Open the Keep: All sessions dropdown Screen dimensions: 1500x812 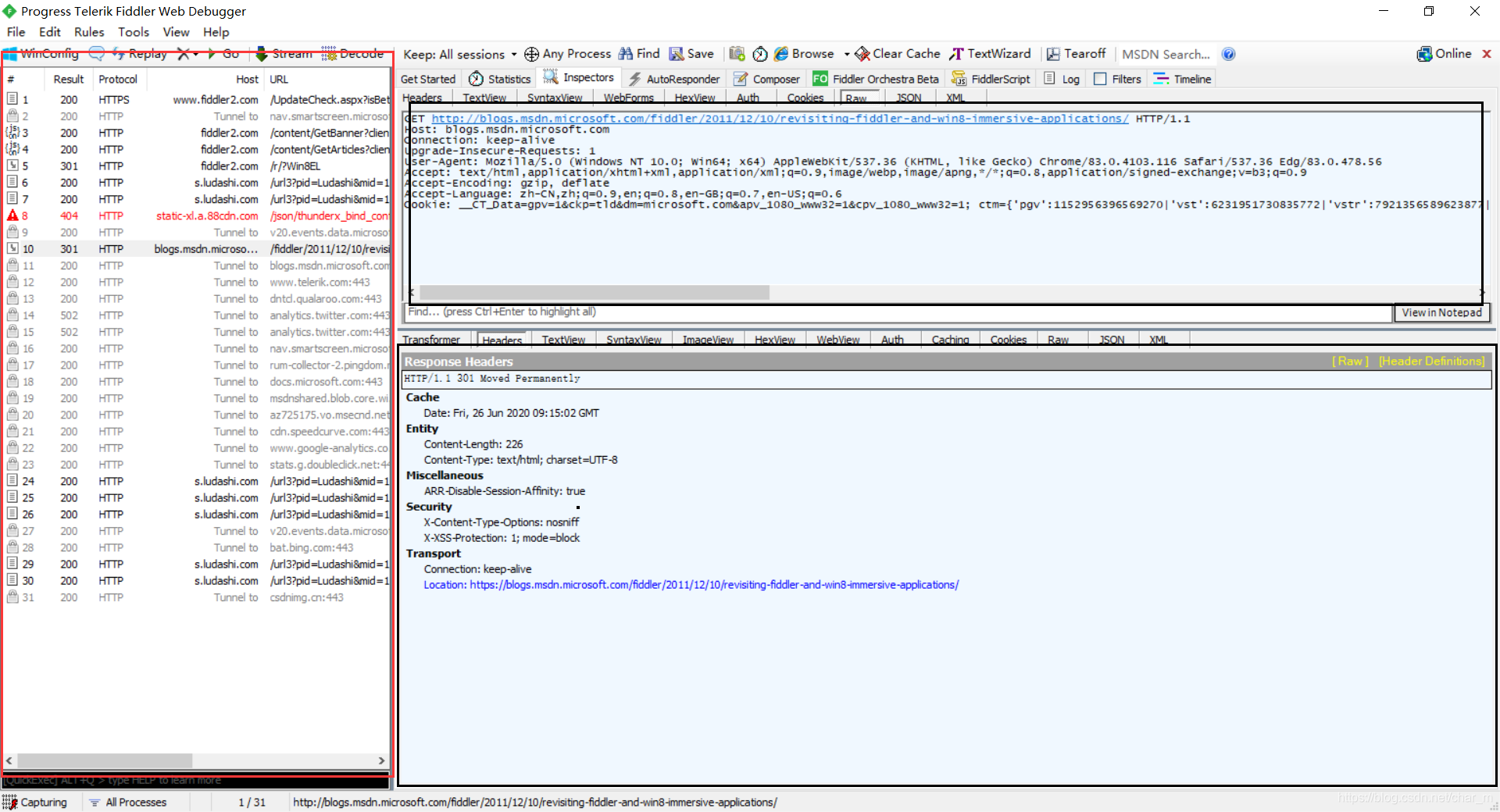[460, 54]
